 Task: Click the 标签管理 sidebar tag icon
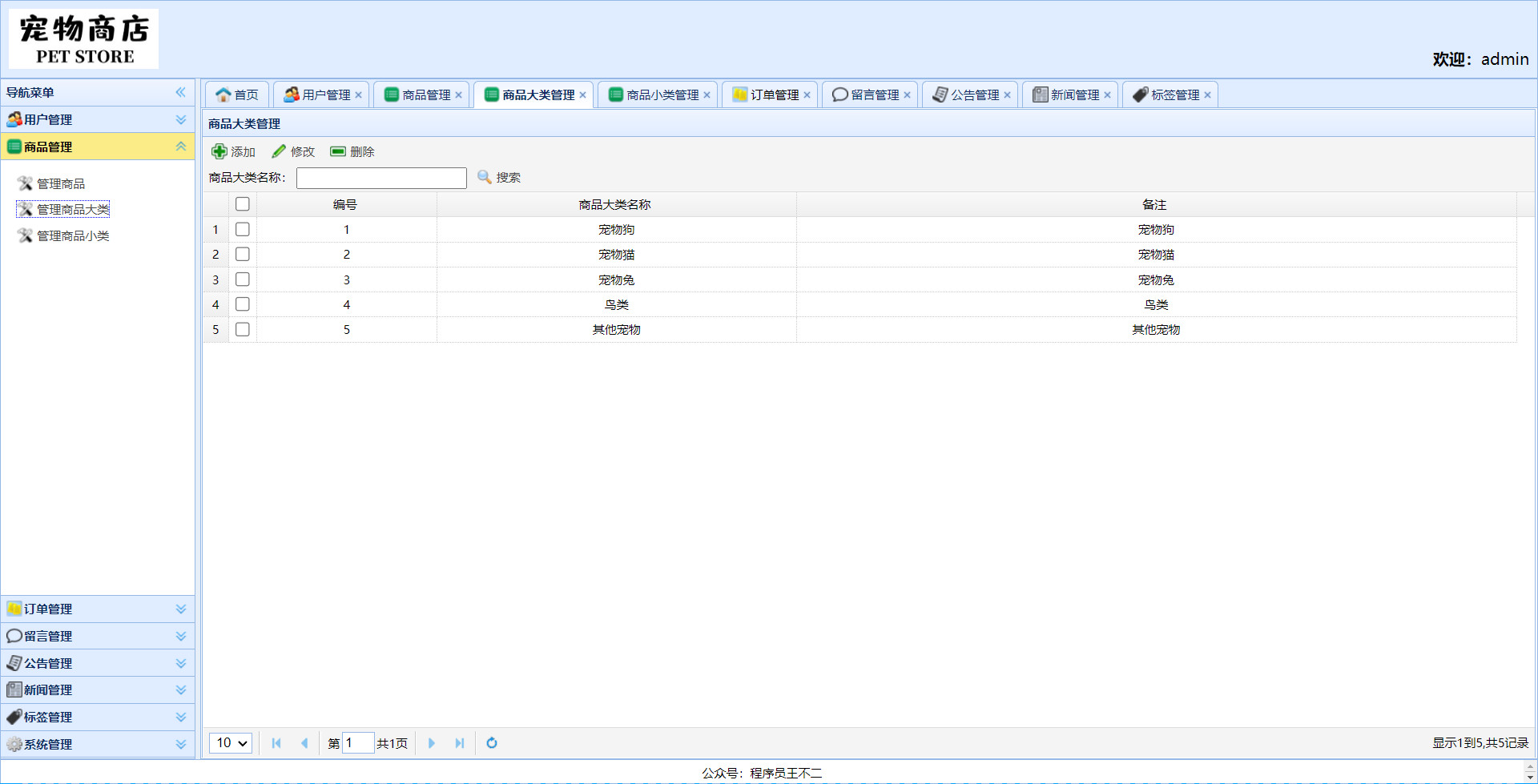(x=14, y=717)
